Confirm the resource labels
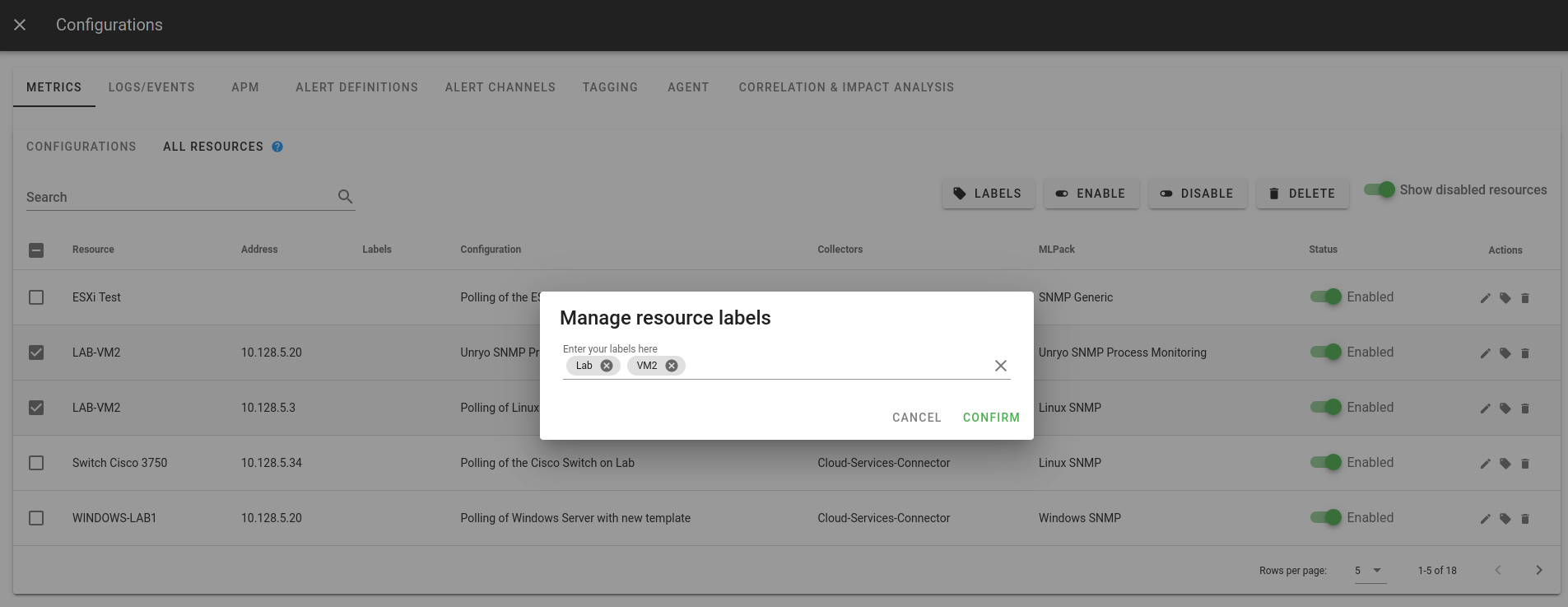The image size is (1568, 607). (991, 418)
